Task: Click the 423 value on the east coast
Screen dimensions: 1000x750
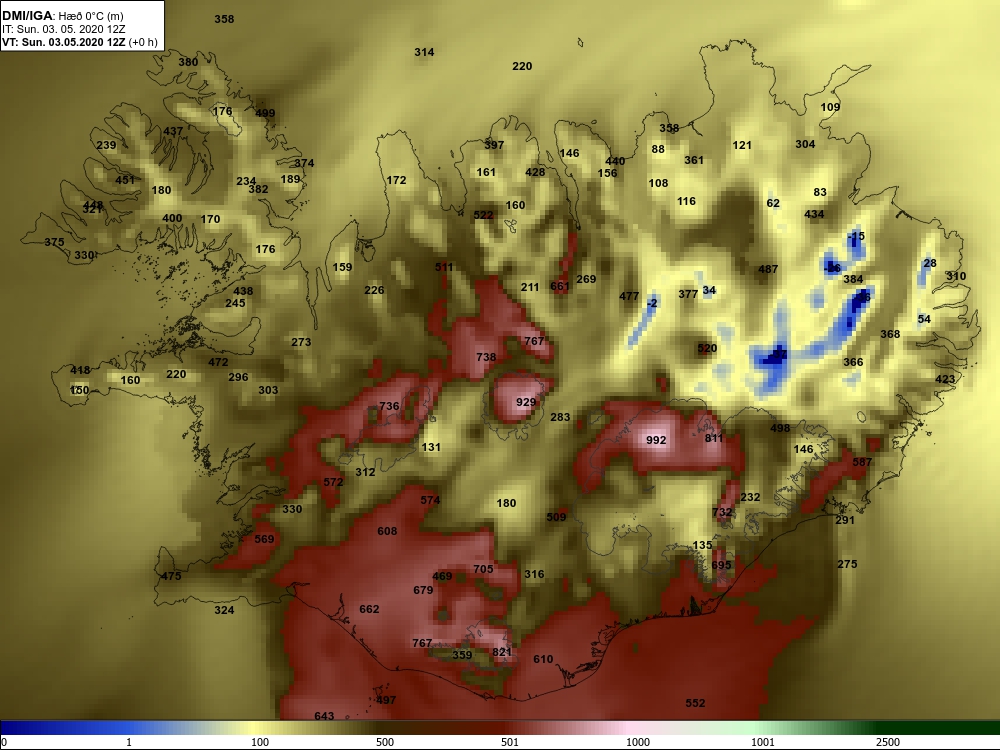Action: 945,379
